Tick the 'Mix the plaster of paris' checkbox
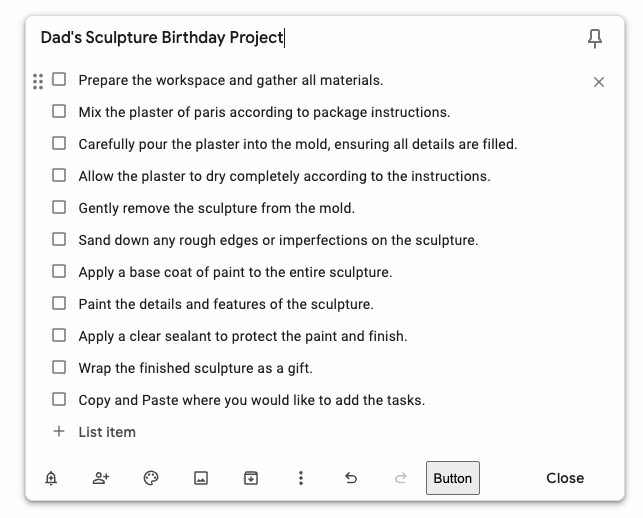Screen dimensions: 643x518 pyautogui.click(x=59, y=112)
